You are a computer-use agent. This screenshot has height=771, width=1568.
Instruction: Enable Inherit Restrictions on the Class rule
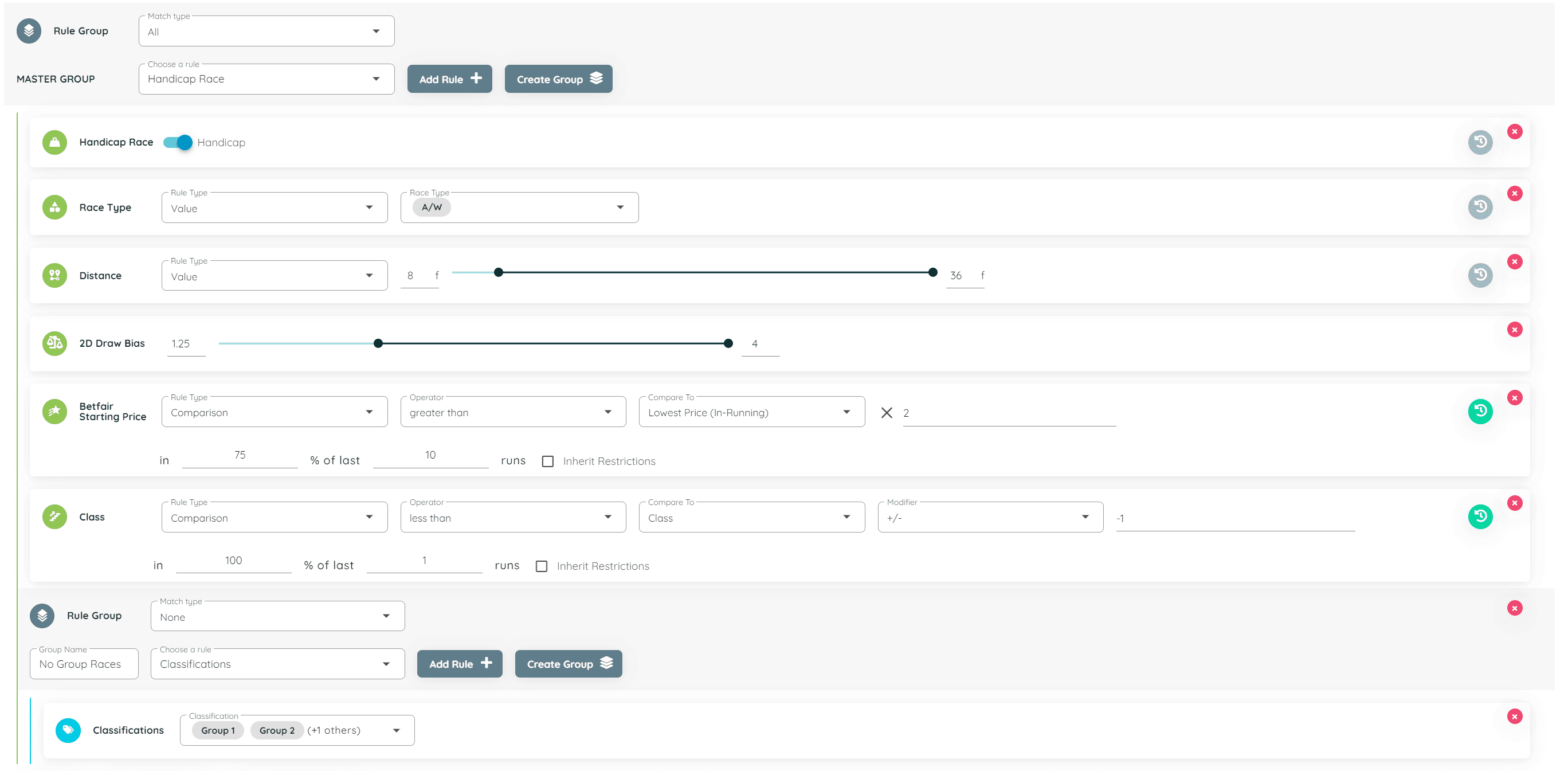coord(541,566)
